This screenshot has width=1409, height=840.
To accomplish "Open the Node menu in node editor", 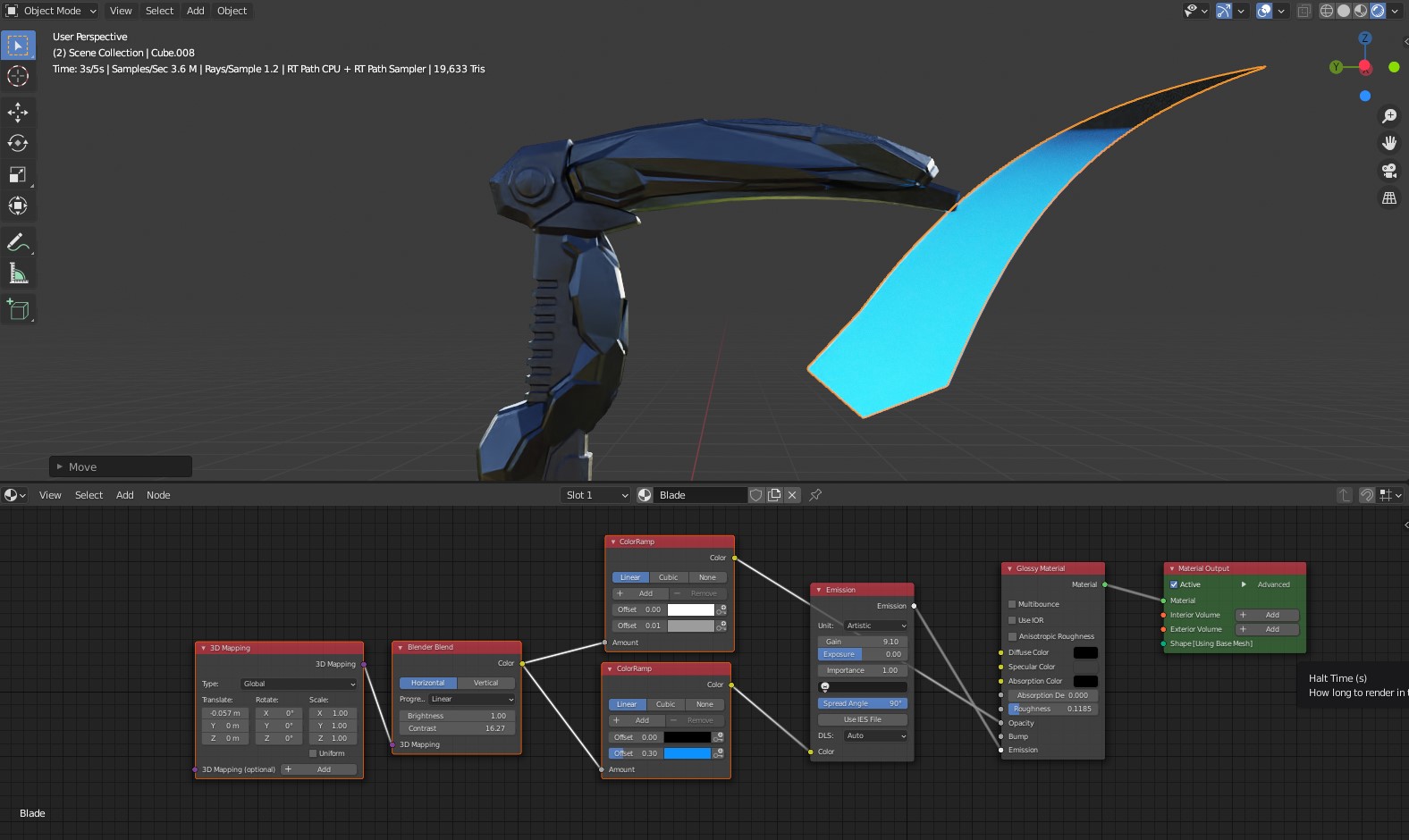I will (x=158, y=495).
